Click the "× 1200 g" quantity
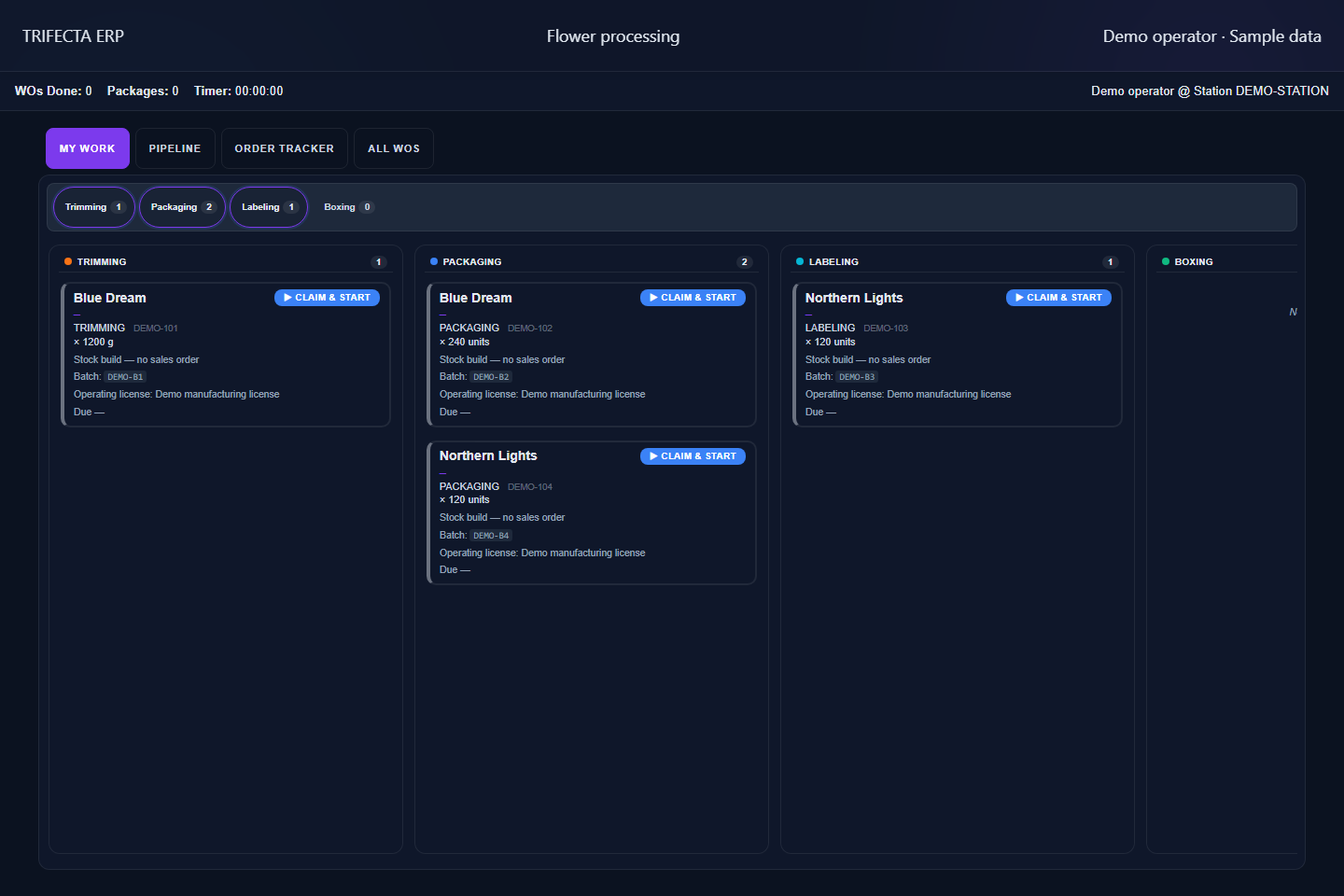The width and height of the screenshot is (1344, 896). tap(93, 343)
